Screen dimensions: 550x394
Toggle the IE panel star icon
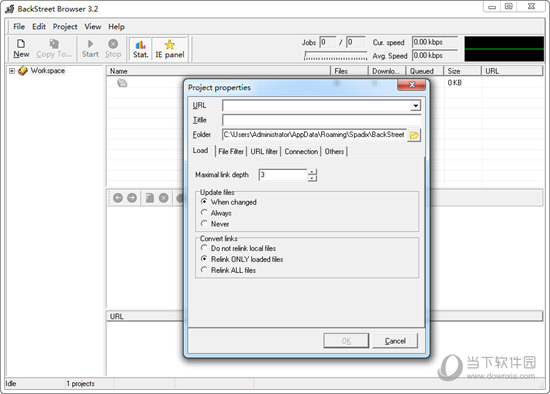pos(170,45)
